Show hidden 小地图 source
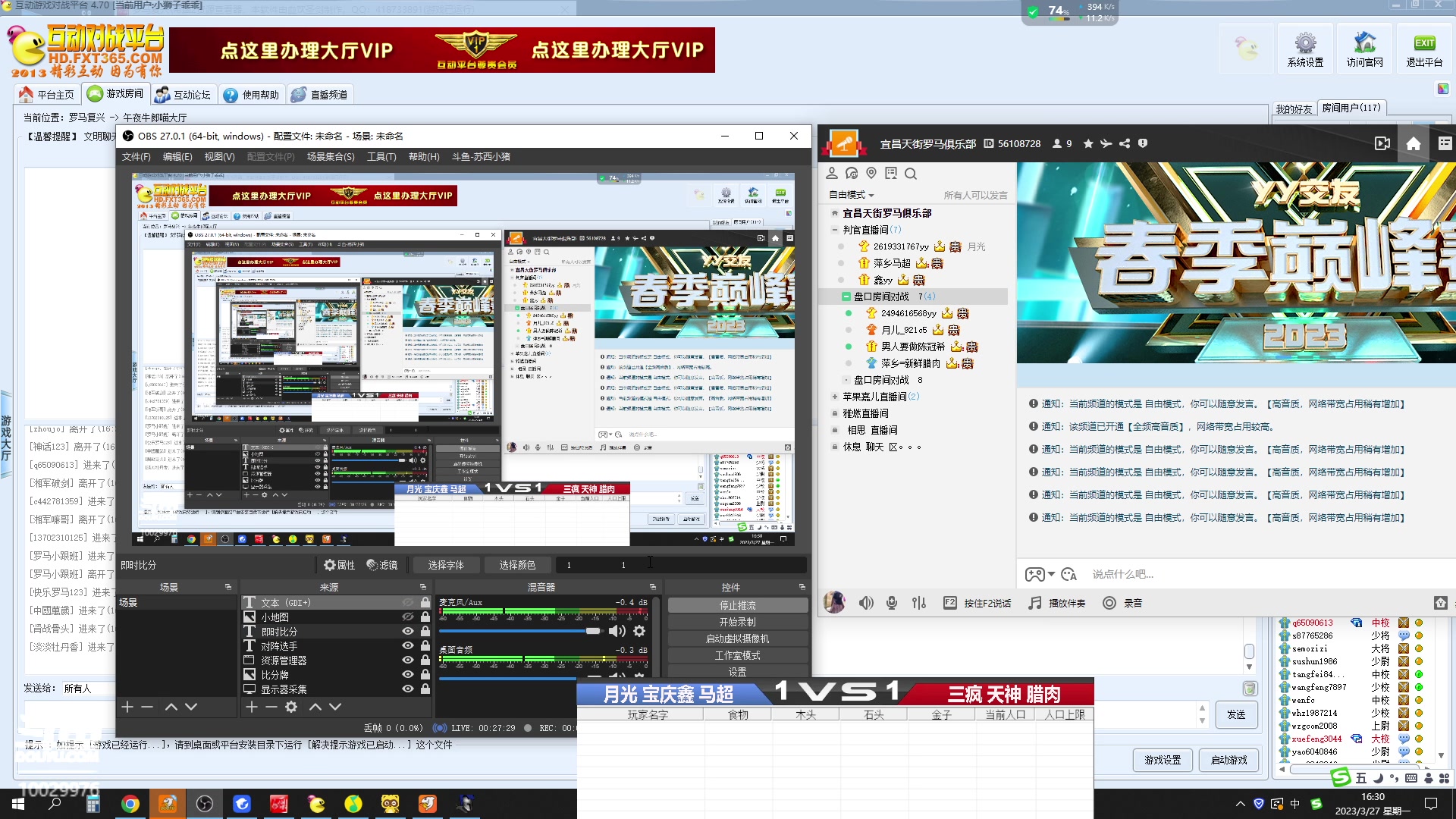This screenshot has width=1456, height=819. coord(408,617)
